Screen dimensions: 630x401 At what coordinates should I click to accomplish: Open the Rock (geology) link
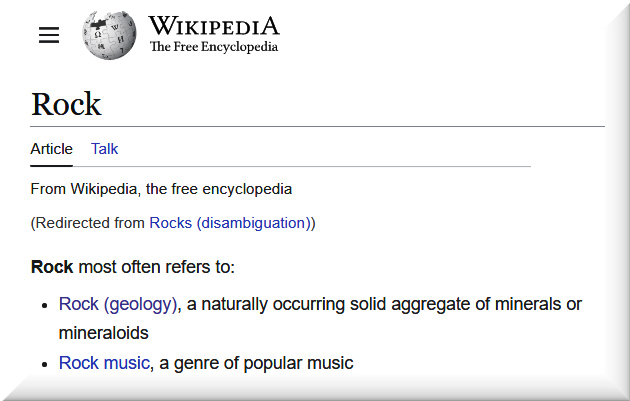(x=117, y=304)
